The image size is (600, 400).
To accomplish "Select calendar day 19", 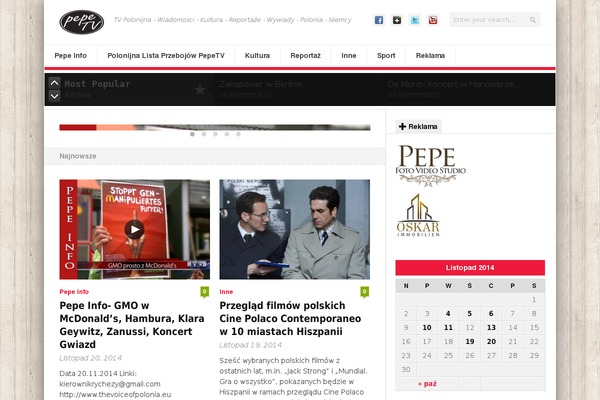I will pyautogui.click(x=470, y=341).
